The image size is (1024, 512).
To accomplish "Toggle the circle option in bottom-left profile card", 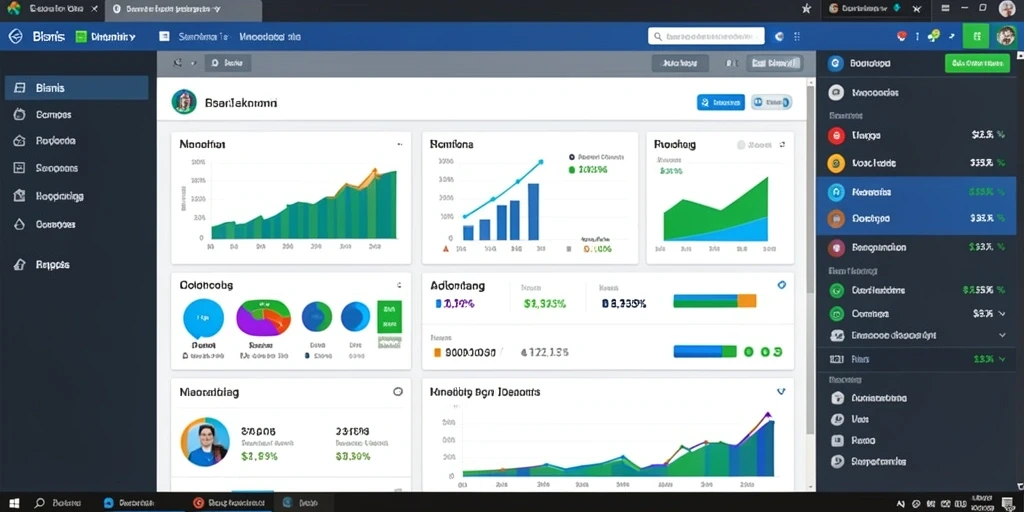I will [x=397, y=392].
